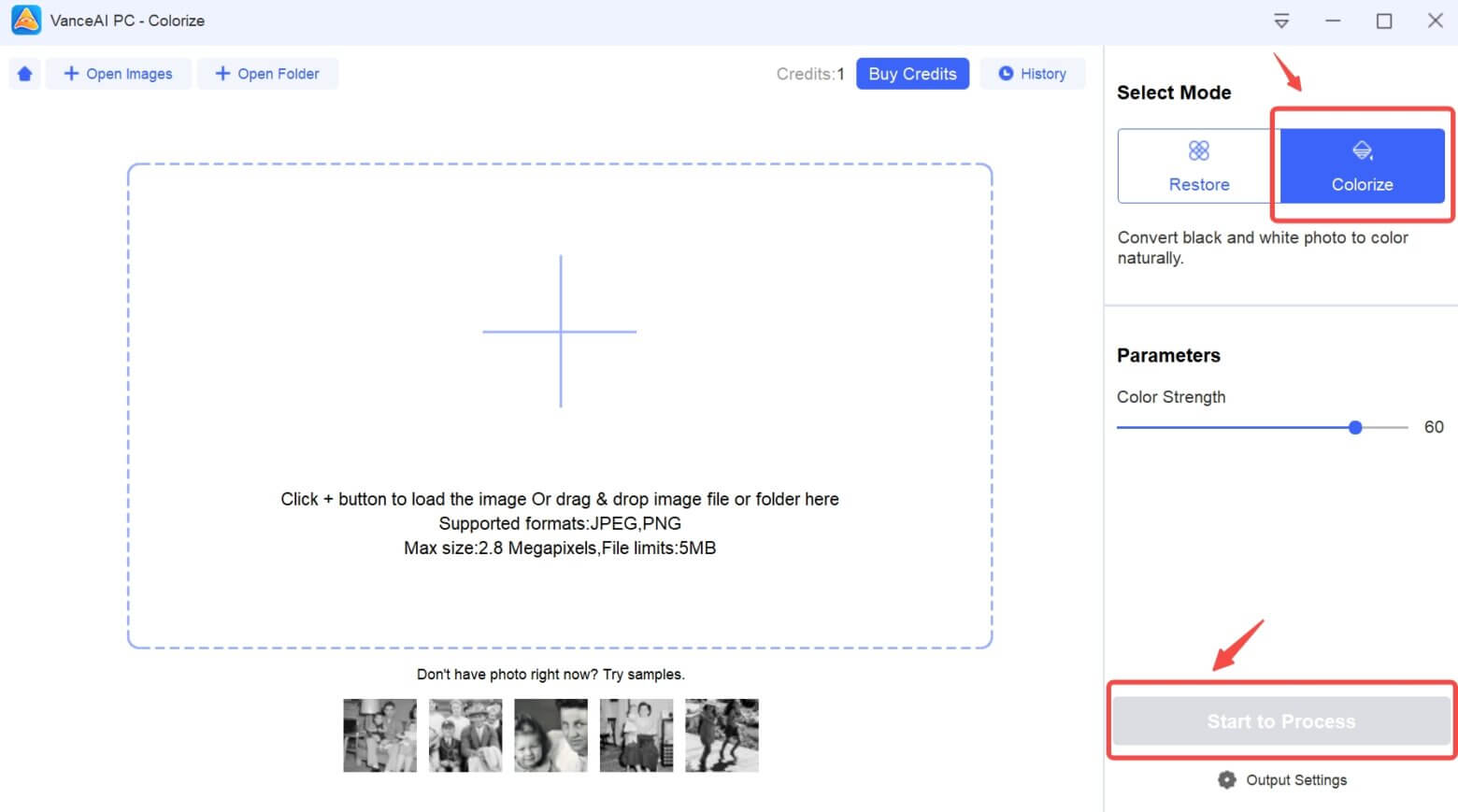Click the VanceAI logo in title bar
Screen dimensions: 1458x812
tap(26, 20)
